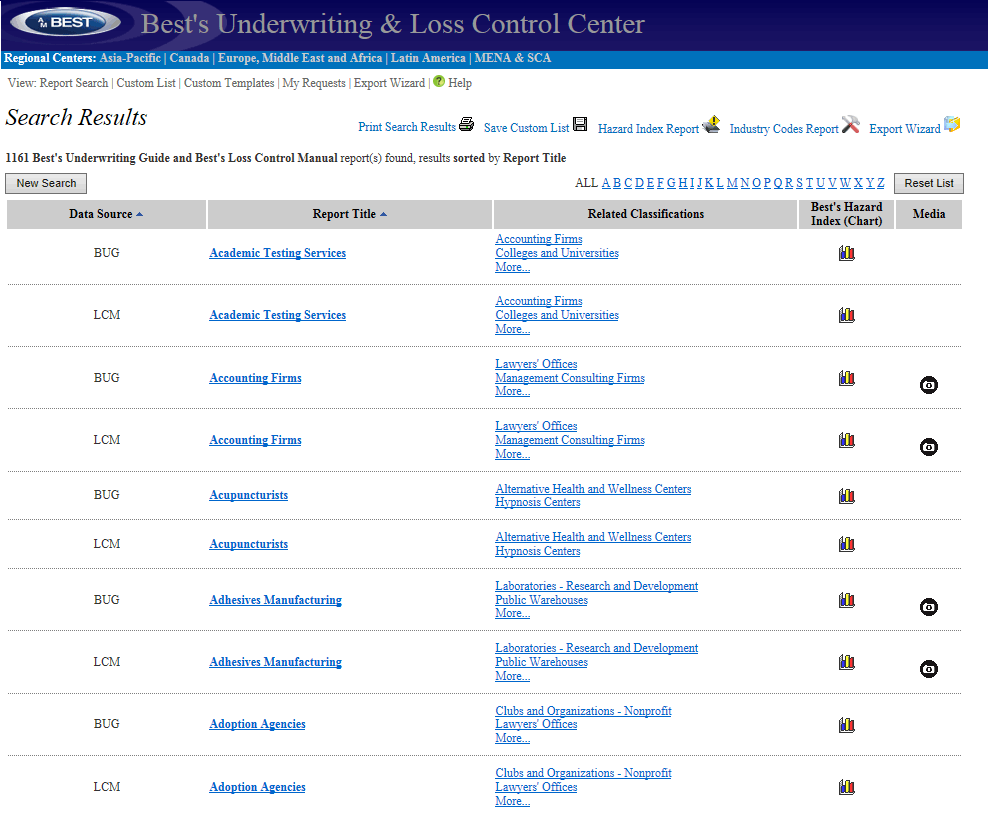This screenshot has width=988, height=818.
Task: Expand More... under LCM Academic Testing Services
Action: (512, 329)
